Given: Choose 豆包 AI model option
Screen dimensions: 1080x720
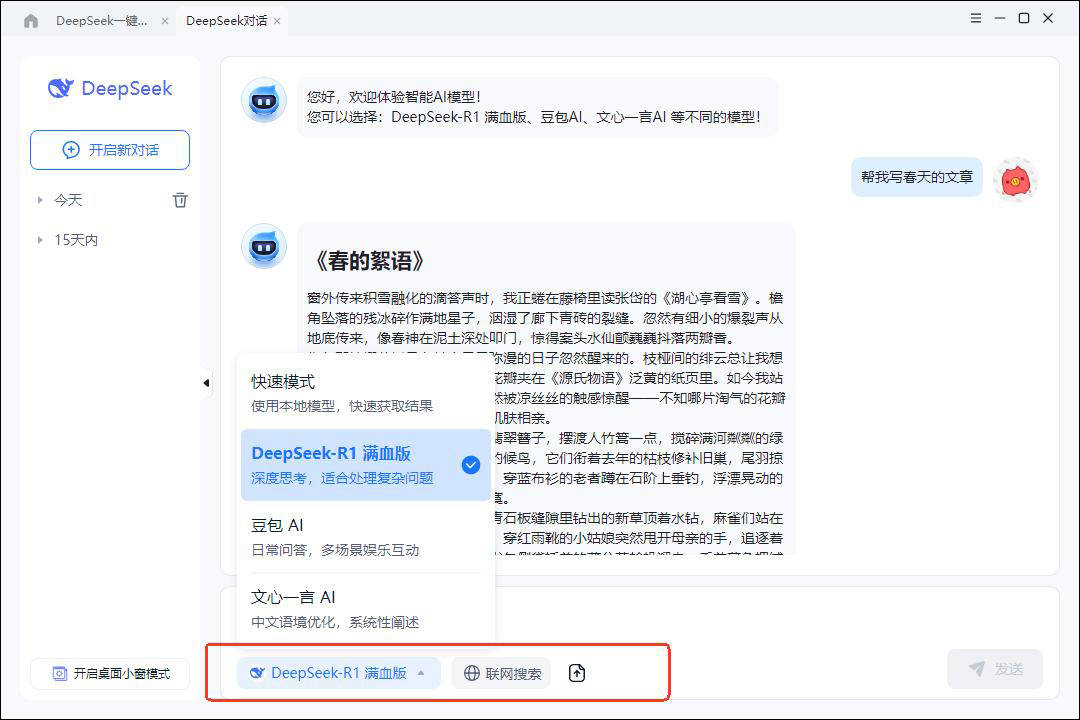Looking at the screenshot, I should (x=365, y=537).
